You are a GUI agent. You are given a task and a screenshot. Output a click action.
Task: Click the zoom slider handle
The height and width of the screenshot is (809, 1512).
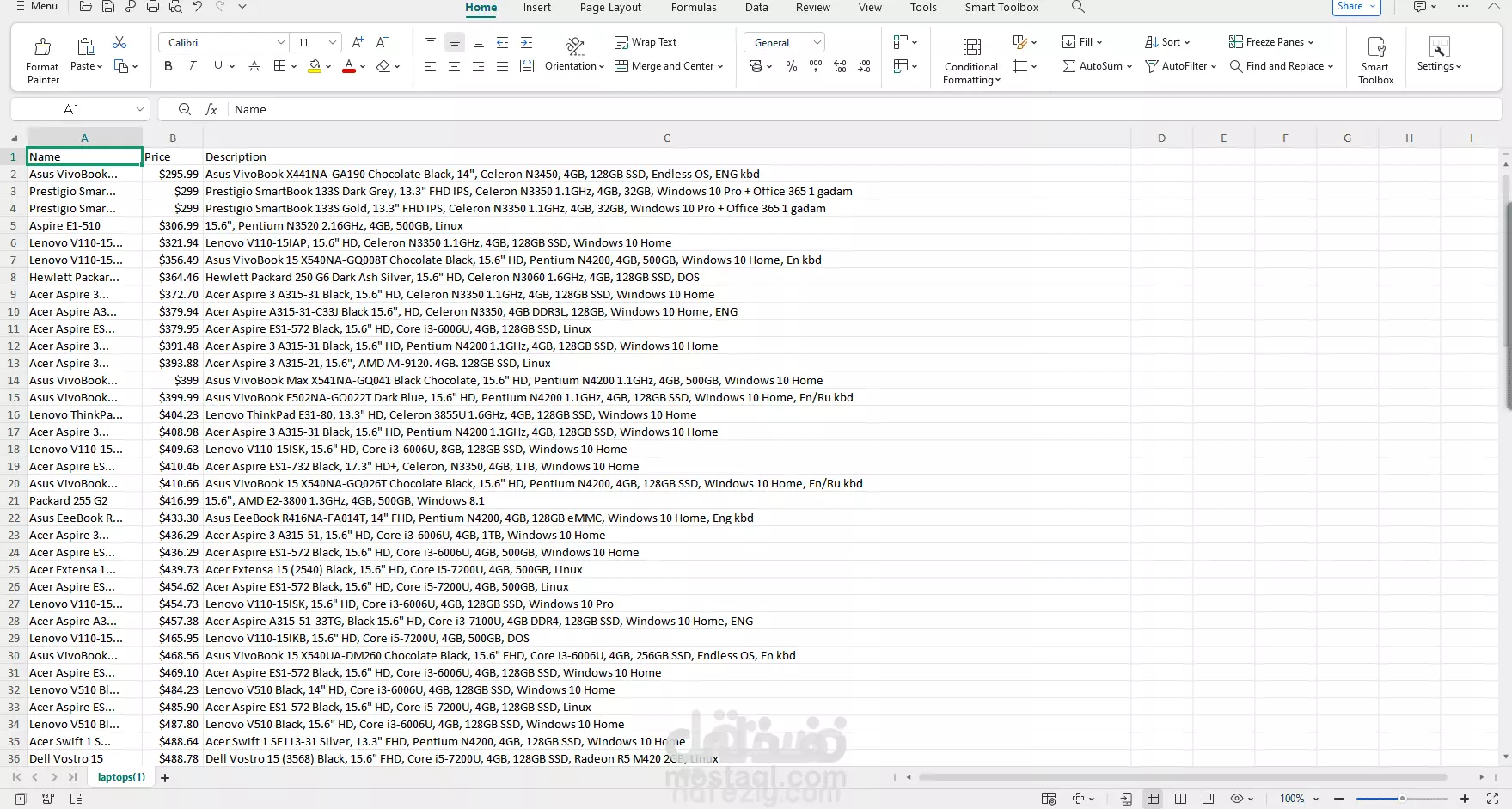coord(1401,799)
